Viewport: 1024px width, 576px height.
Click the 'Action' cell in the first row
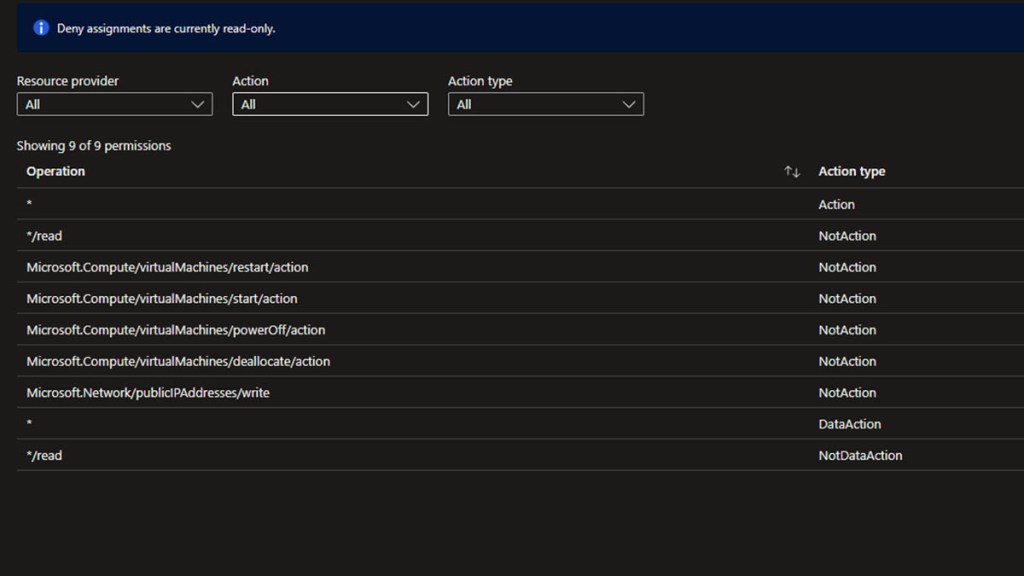pos(837,204)
